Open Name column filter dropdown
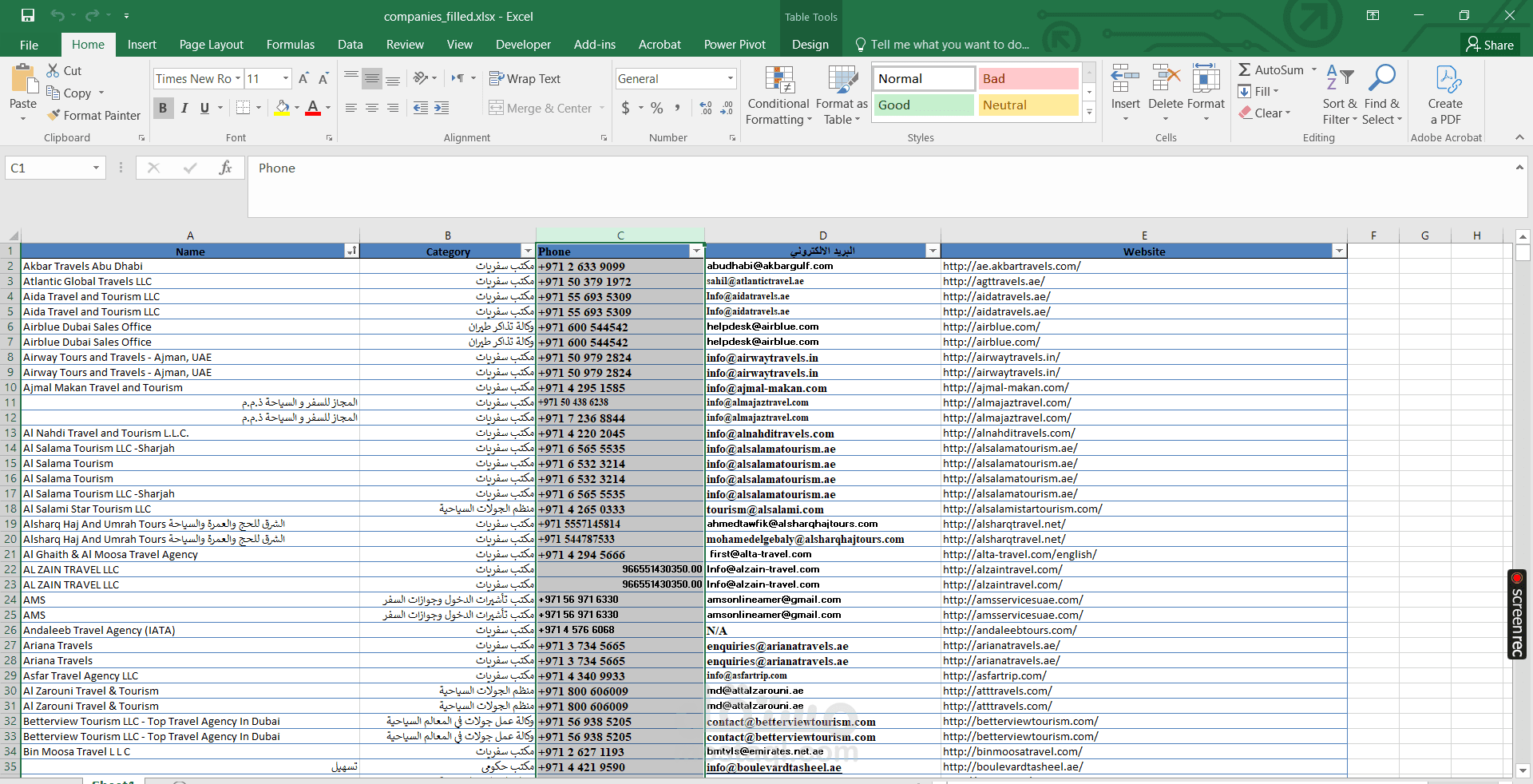Screen dimensions: 1533x784 pos(351,251)
